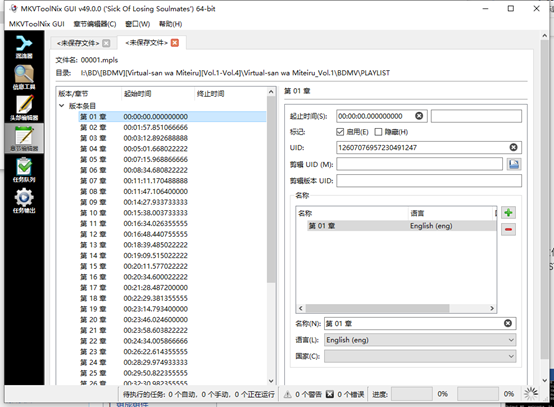Toggle the Enabled flag checkbox
This screenshot has height=407, width=554.
(x=340, y=132)
